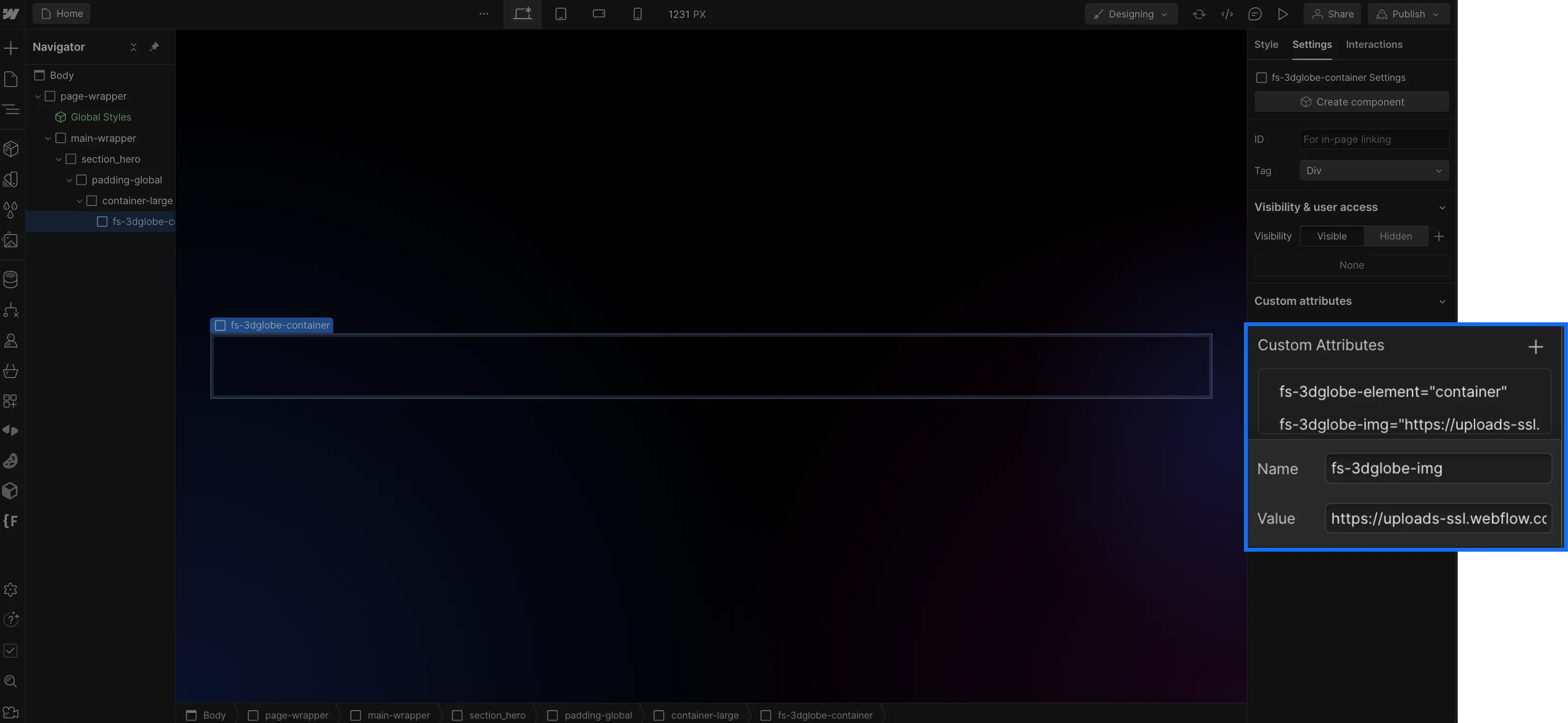Add conditional visibility plus icon
Image resolution: width=1568 pixels, height=723 pixels.
point(1439,236)
